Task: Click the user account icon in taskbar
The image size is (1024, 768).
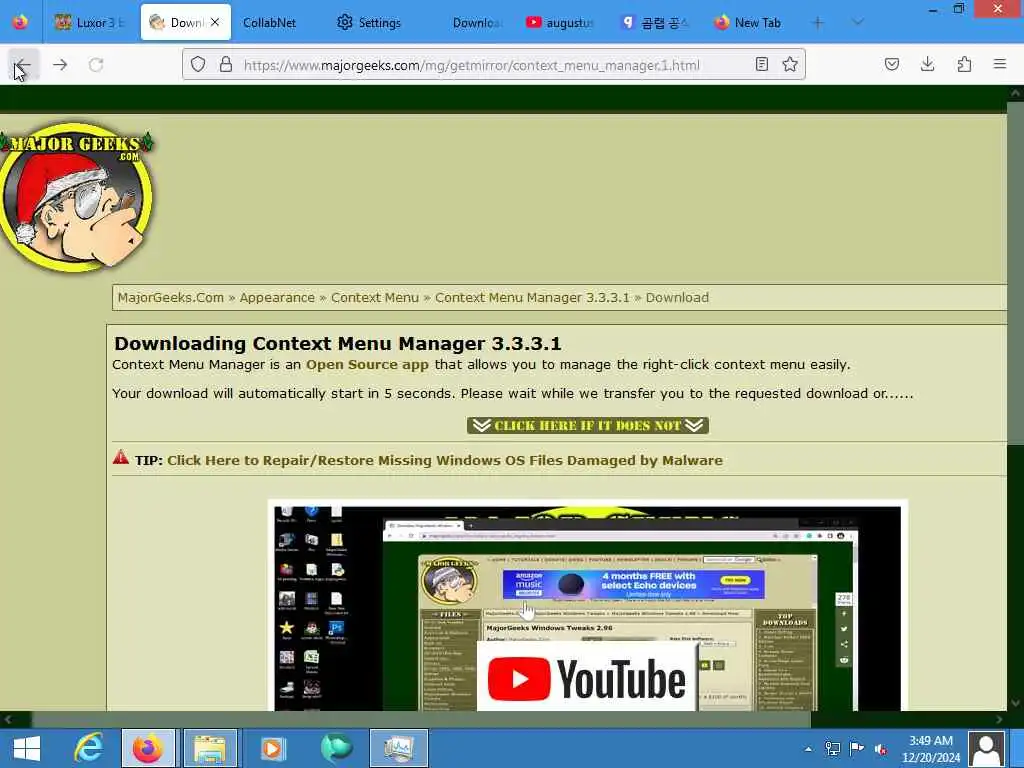Action: (x=987, y=749)
